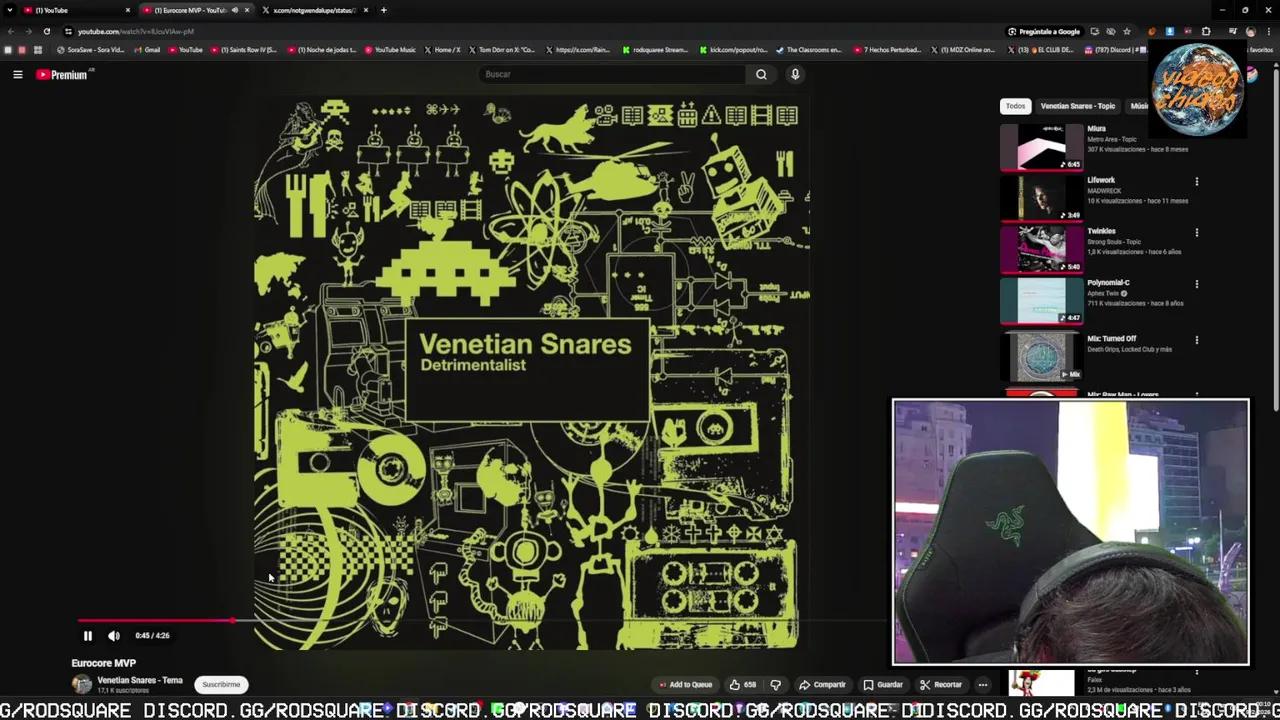
Task: Dislike the video with the thumbs-down button
Action: (x=775, y=685)
